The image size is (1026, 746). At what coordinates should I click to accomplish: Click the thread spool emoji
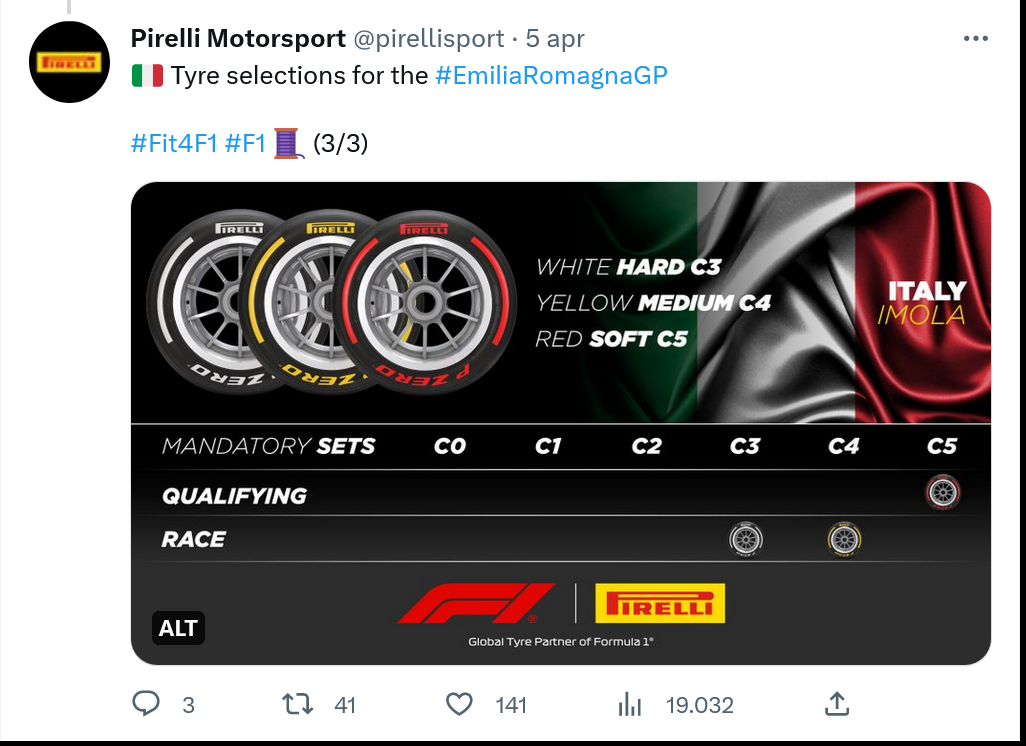(x=288, y=143)
